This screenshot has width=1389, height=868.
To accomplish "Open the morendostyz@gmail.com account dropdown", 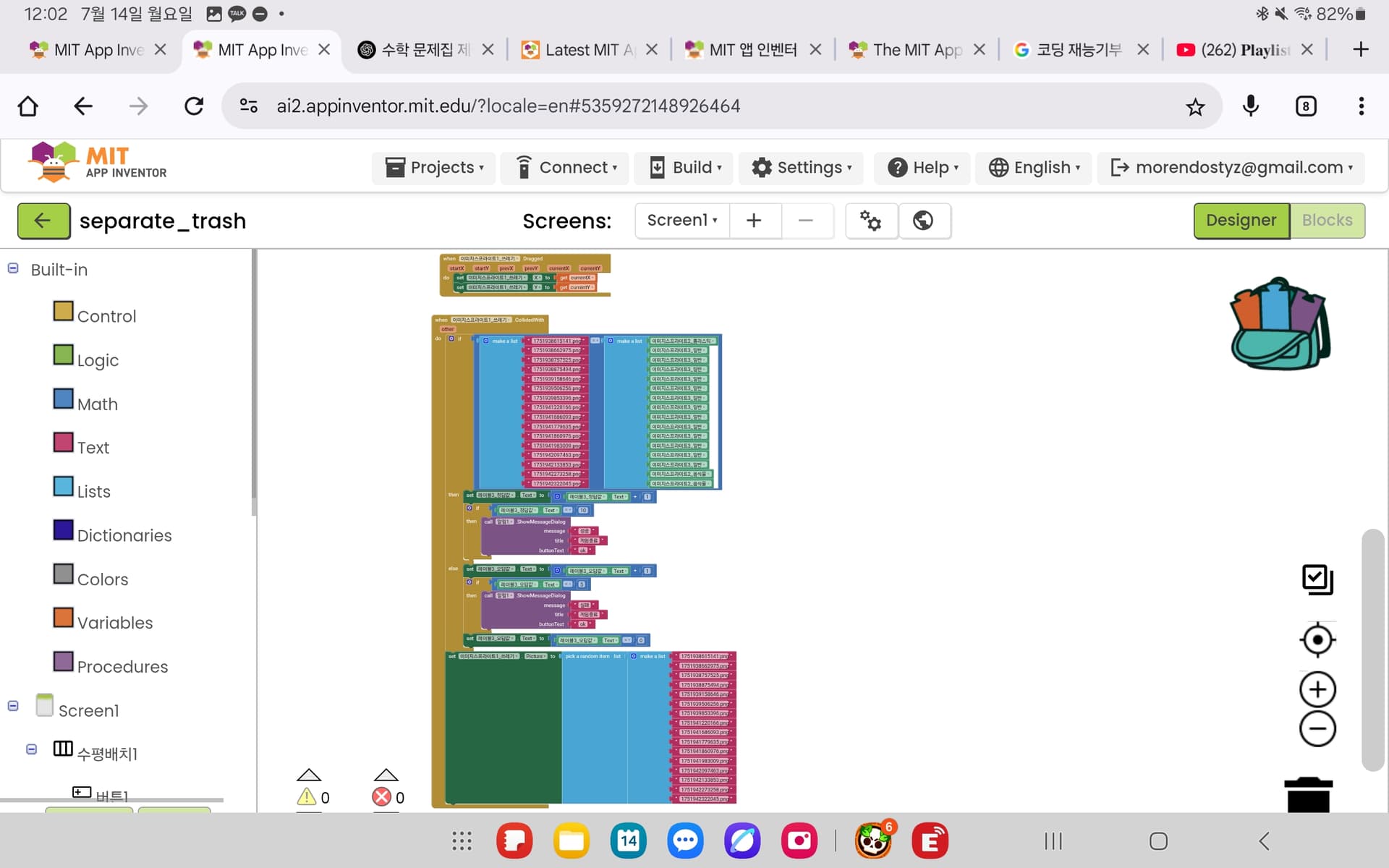I will [1231, 168].
